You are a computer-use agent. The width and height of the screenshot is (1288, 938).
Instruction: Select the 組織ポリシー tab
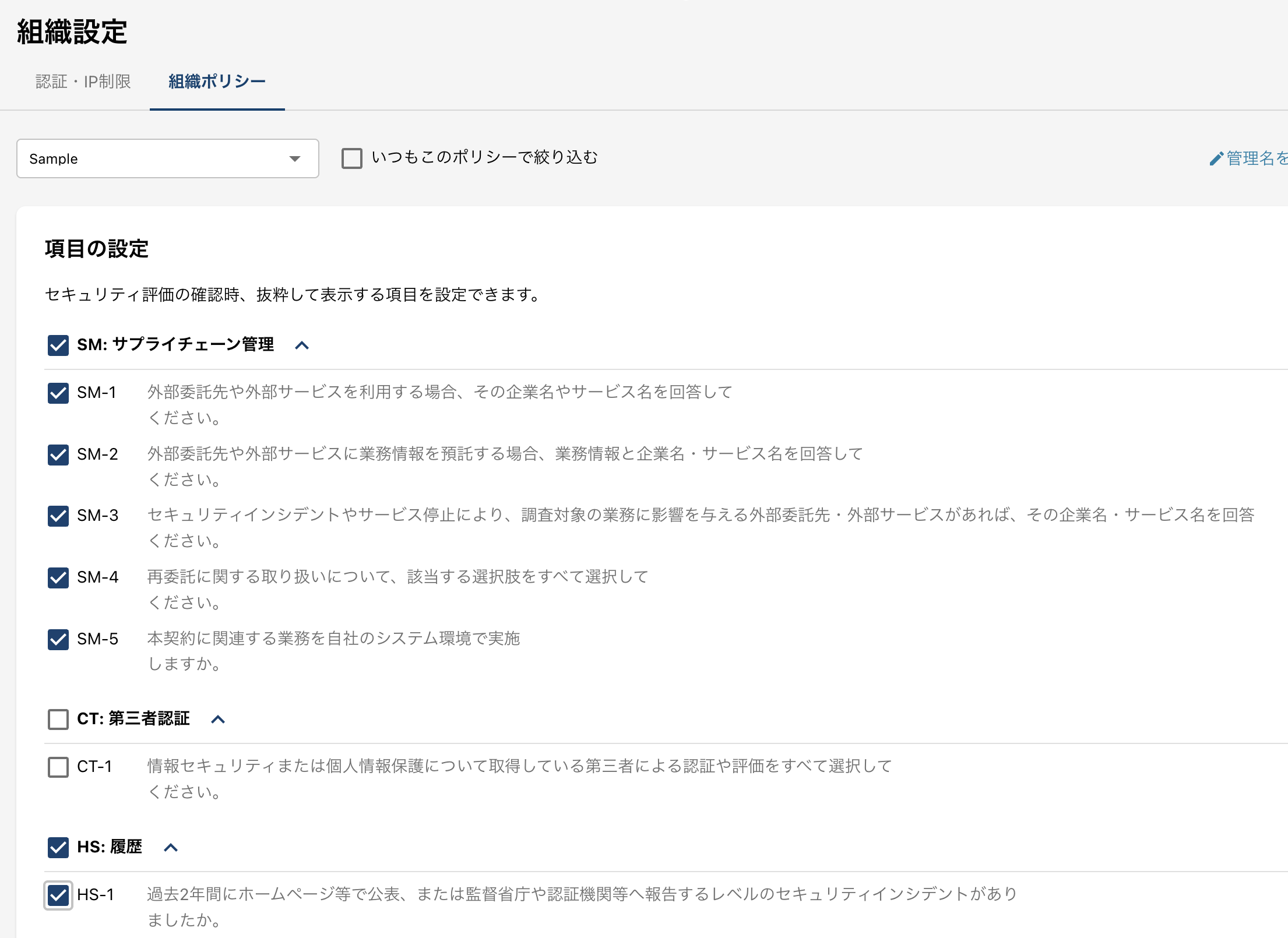click(217, 82)
